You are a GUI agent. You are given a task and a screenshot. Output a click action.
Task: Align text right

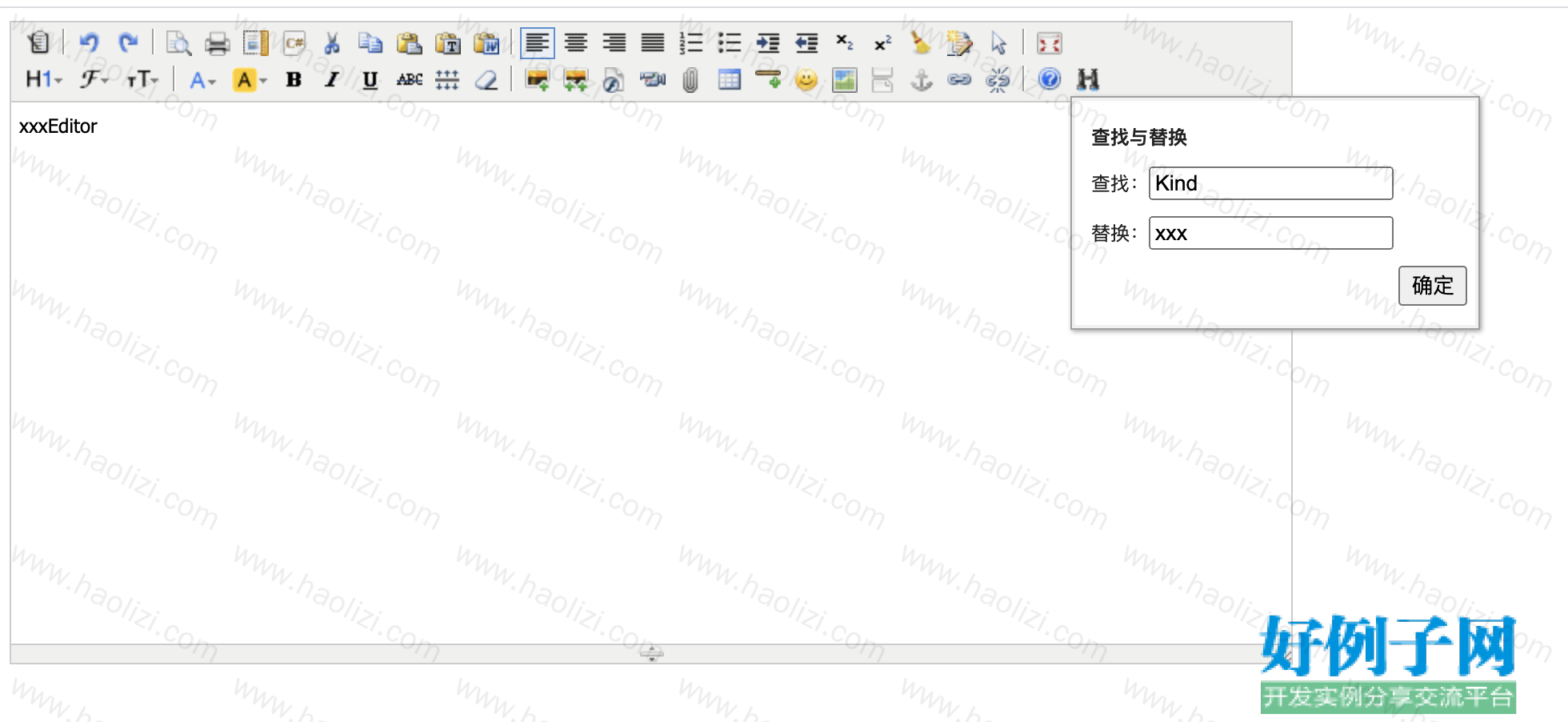coord(614,42)
